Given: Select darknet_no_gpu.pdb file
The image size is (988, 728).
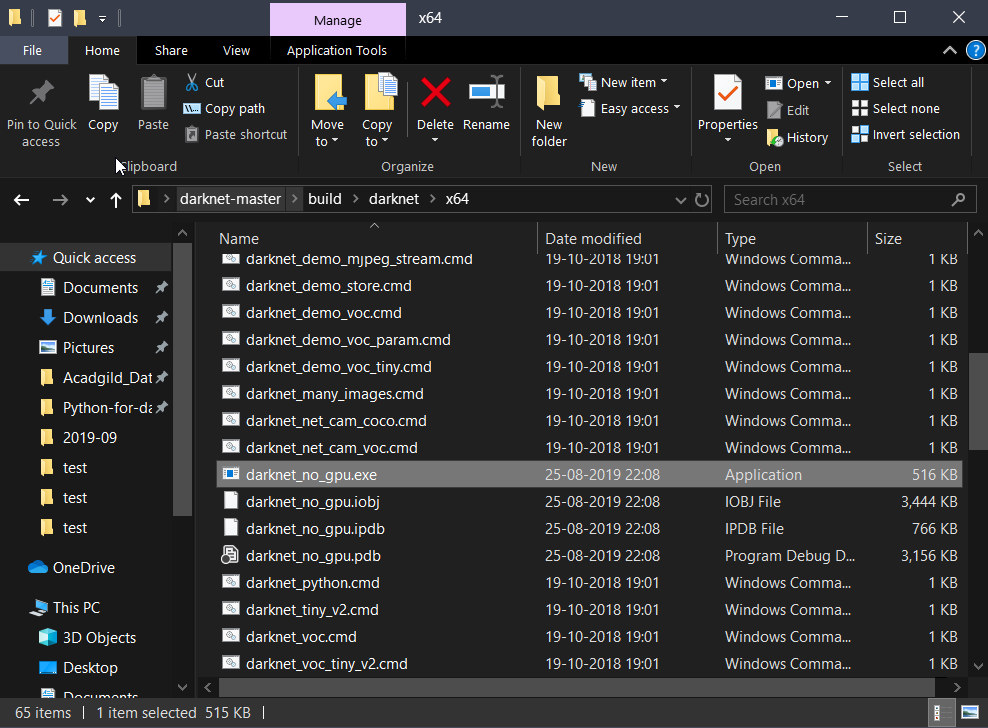Looking at the screenshot, I should click(590, 556).
